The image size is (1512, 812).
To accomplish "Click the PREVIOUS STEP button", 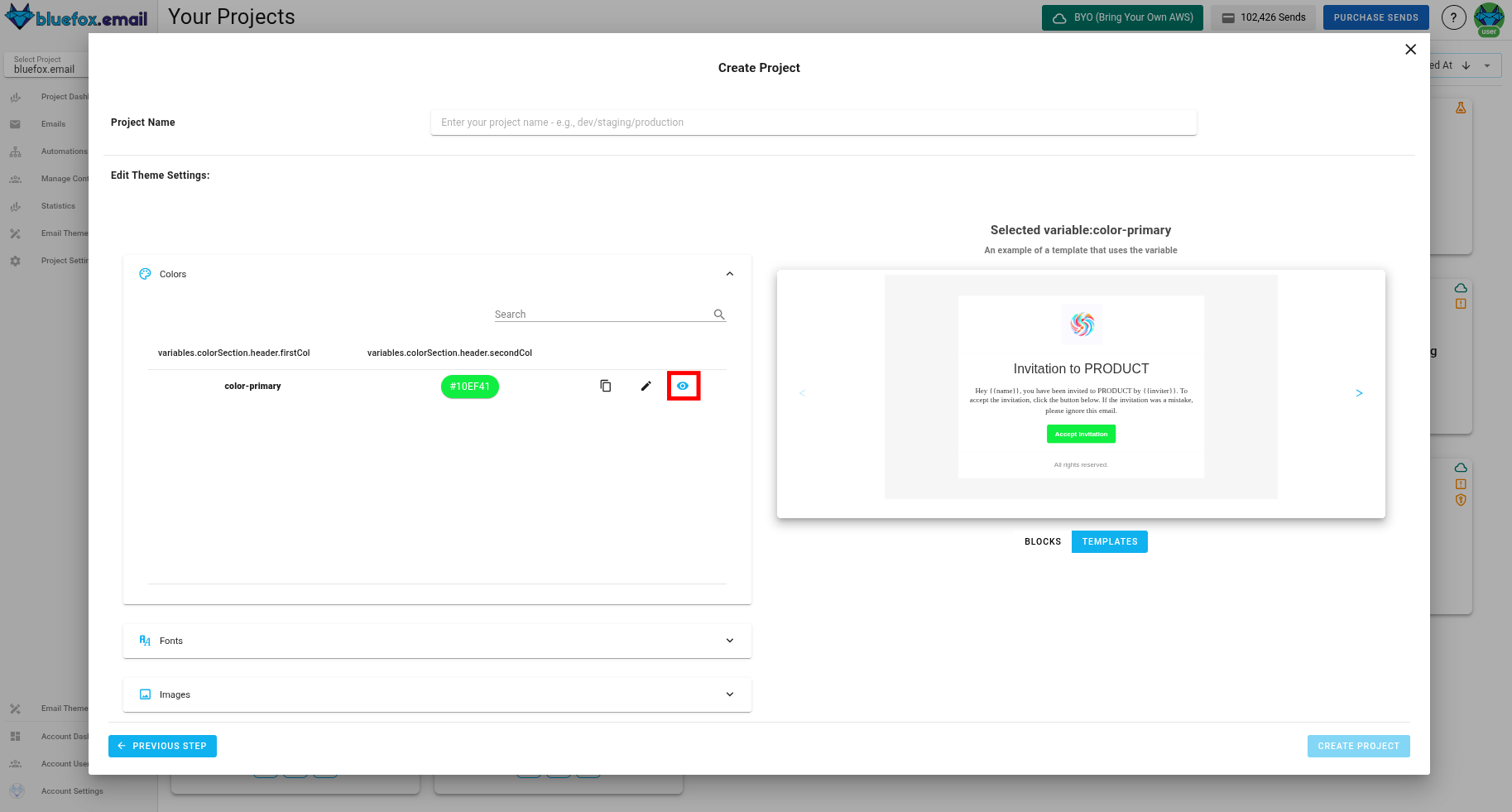I will click(162, 746).
